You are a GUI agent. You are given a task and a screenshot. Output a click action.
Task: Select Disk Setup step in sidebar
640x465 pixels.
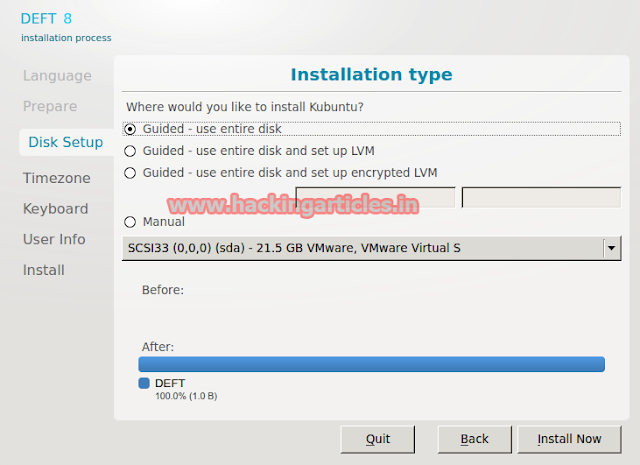pos(65,142)
